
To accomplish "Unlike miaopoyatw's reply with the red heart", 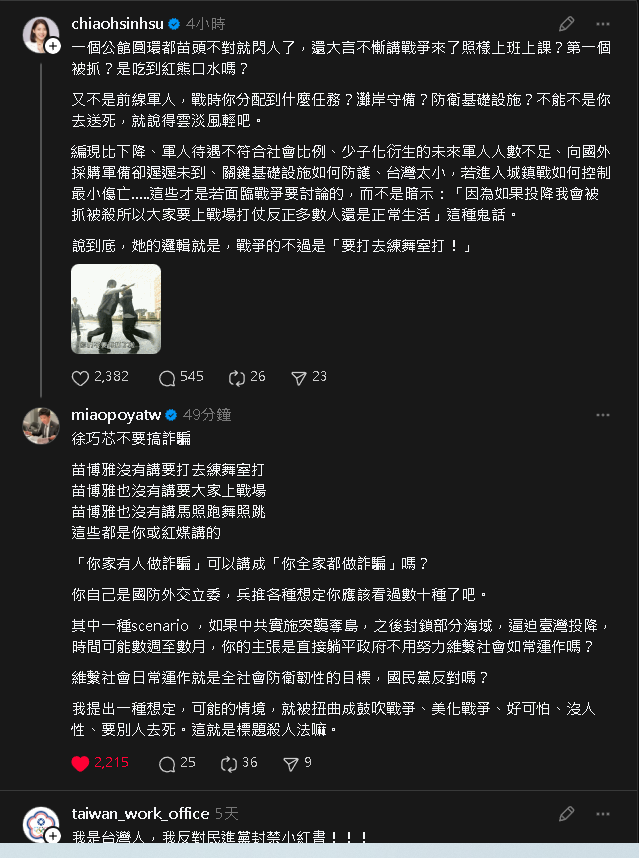I will coord(80,763).
